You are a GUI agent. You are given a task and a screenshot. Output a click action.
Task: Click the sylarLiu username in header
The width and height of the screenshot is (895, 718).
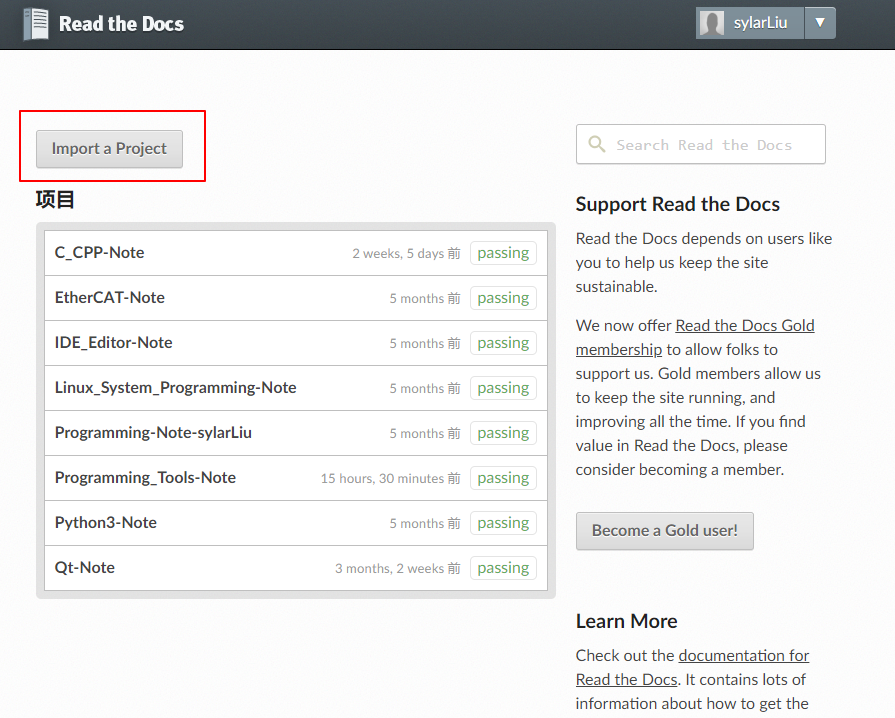pos(760,23)
